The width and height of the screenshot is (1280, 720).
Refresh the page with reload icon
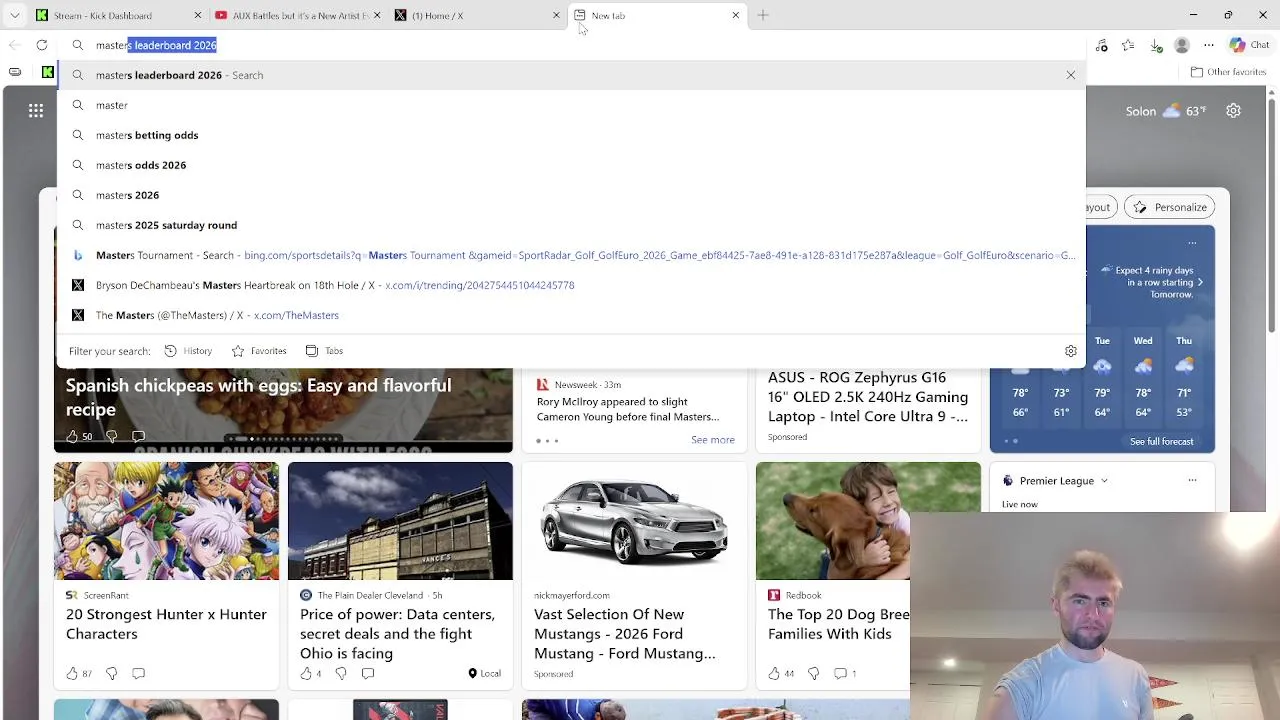coord(42,45)
